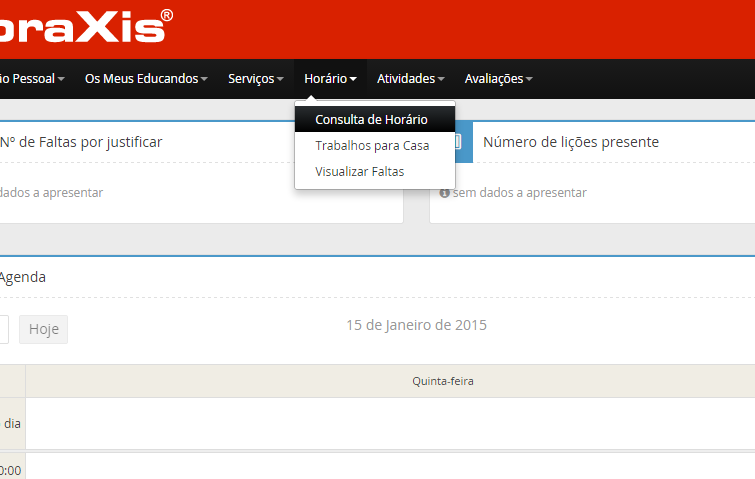755x479 pixels.
Task: Click the 'Nº de Faltas por justificar' heading
Action: [x=81, y=142]
